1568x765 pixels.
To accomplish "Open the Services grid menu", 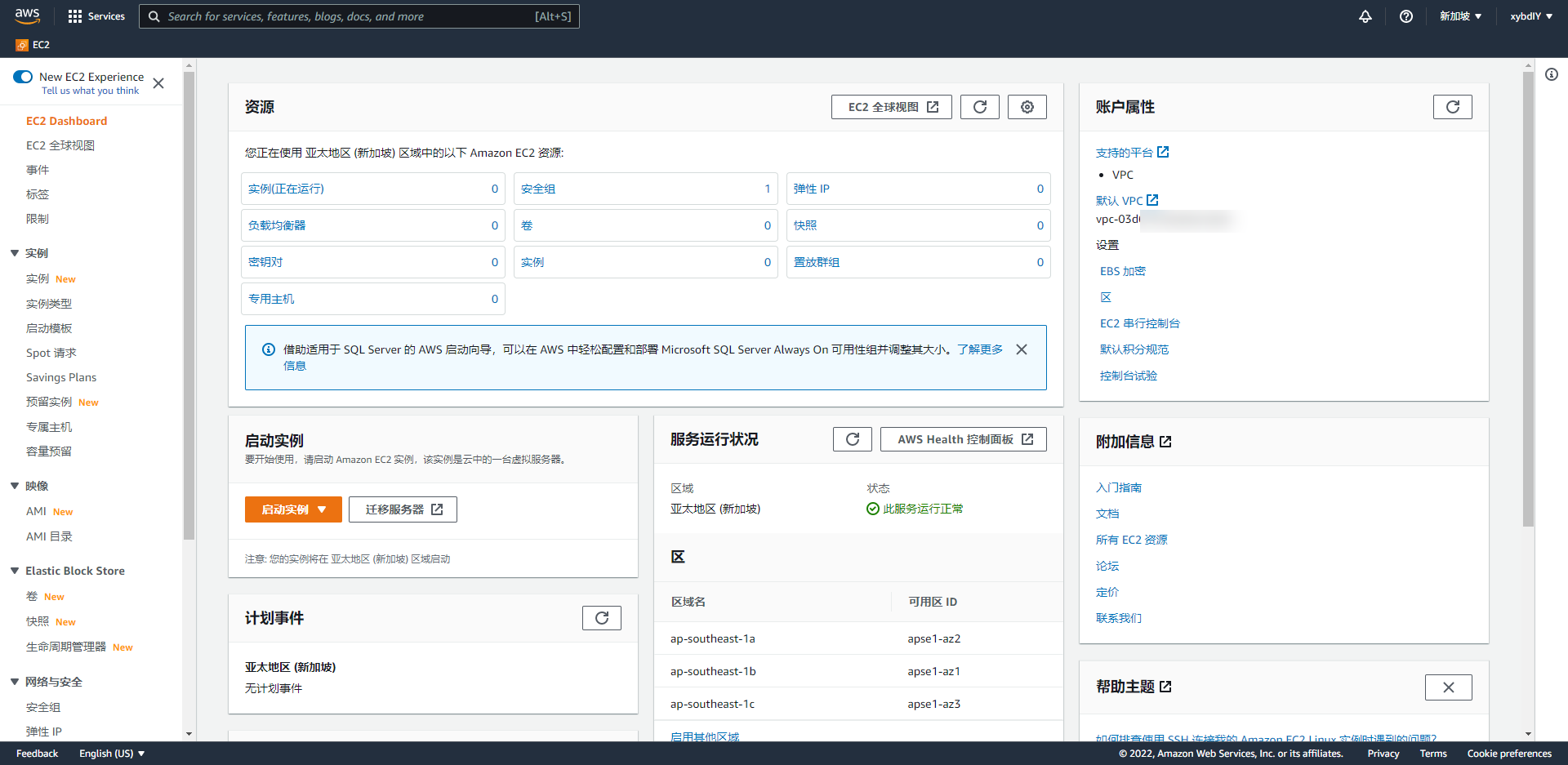I will [x=96, y=16].
